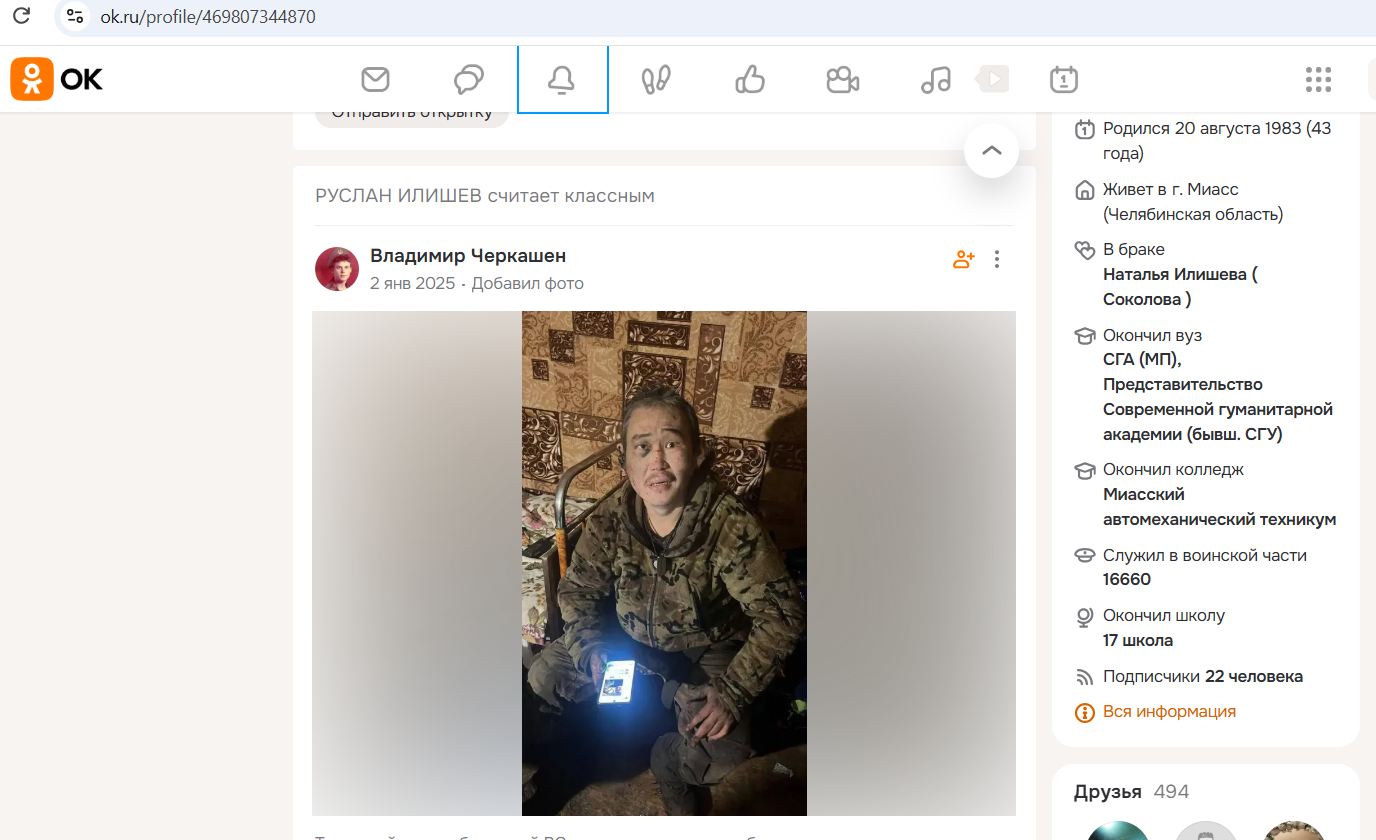Open Друзья 494 friends list
This screenshot has height=840, width=1376.
1131,792
